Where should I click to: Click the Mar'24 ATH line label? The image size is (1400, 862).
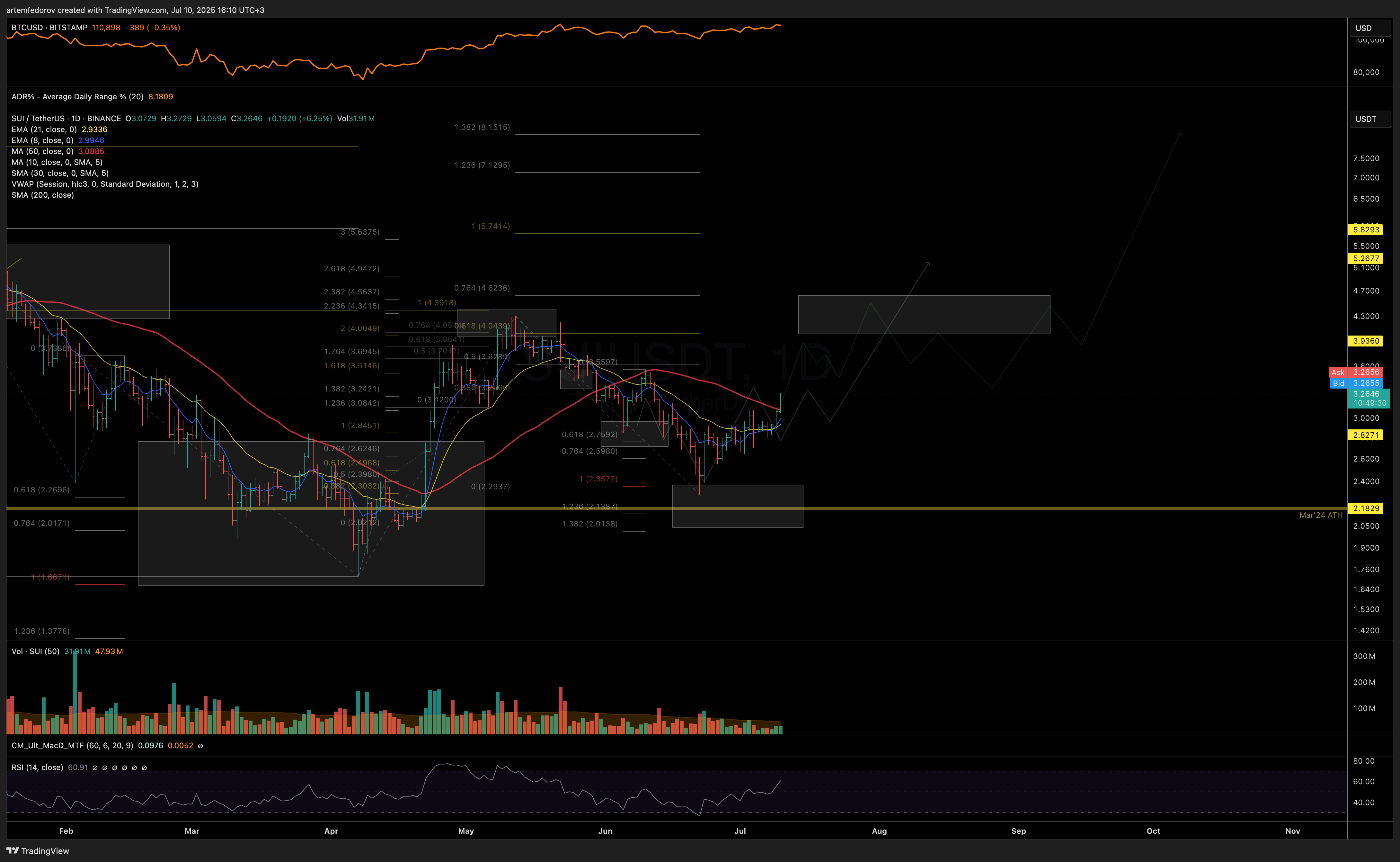1320,516
